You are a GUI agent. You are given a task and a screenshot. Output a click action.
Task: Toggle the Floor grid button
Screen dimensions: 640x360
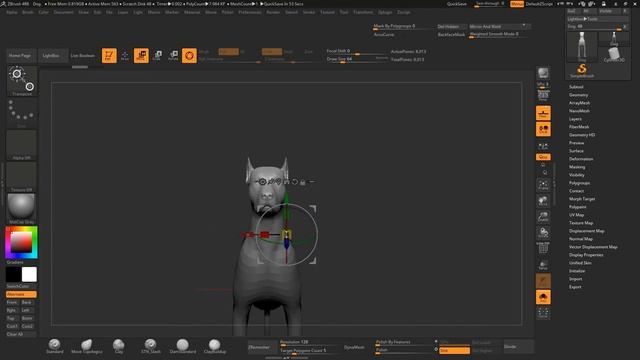543,113
